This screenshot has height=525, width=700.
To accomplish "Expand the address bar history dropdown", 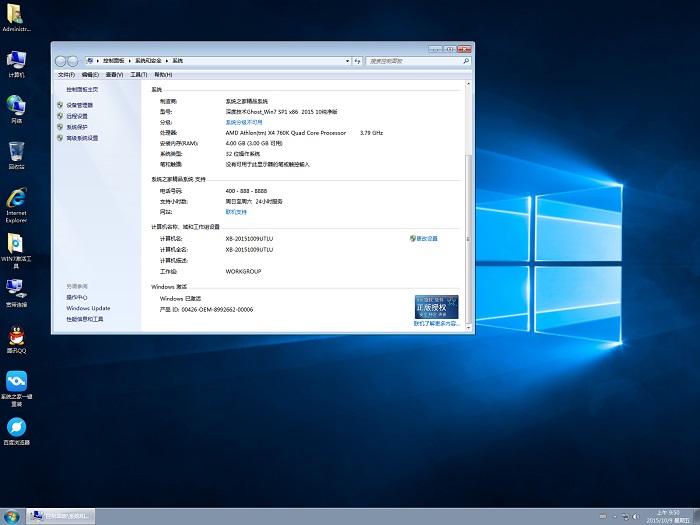I will 347,61.
